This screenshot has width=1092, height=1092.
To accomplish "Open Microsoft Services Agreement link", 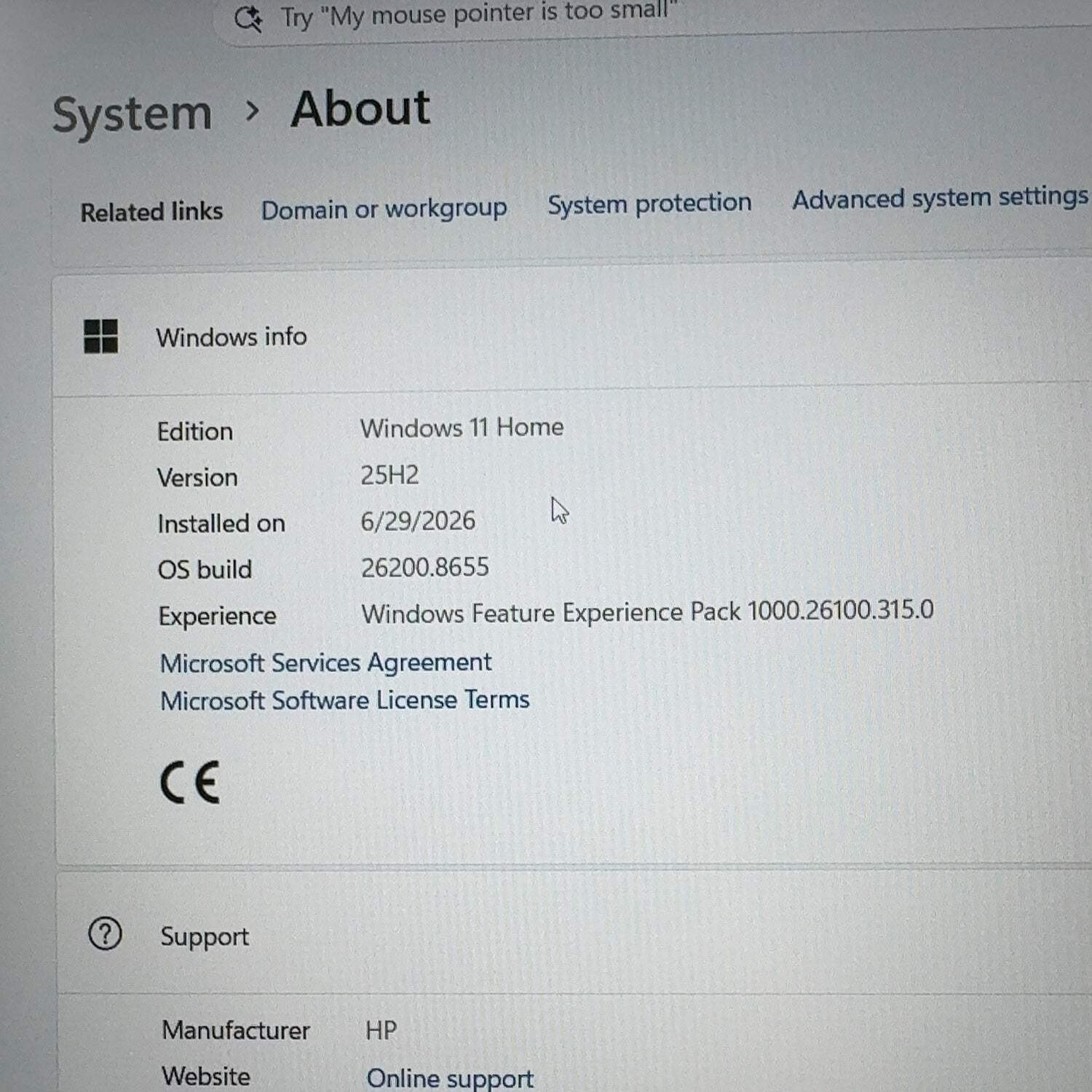I will (x=325, y=662).
